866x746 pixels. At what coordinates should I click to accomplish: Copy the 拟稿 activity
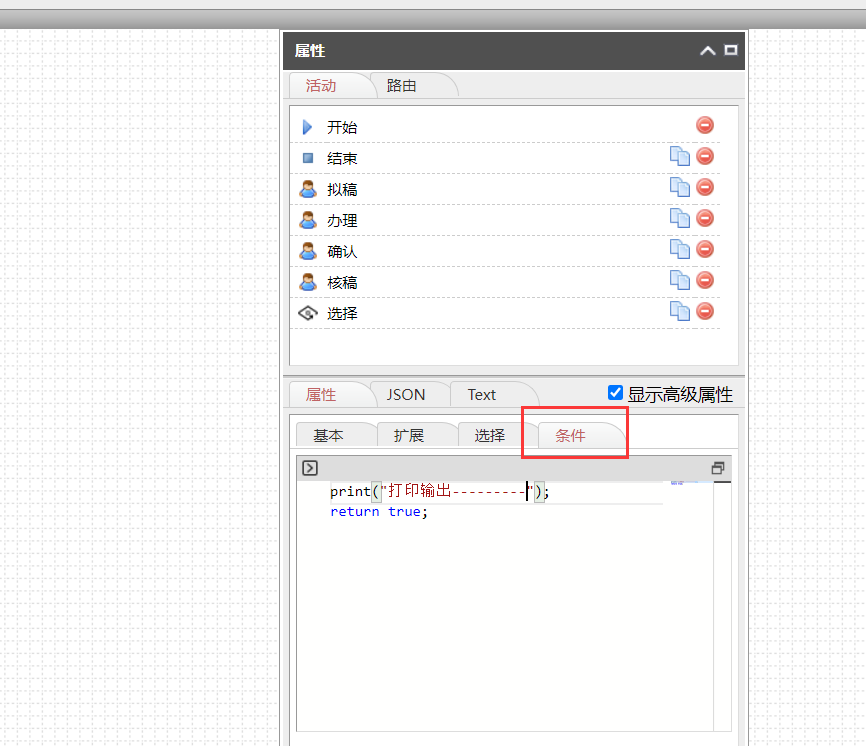coord(679,187)
